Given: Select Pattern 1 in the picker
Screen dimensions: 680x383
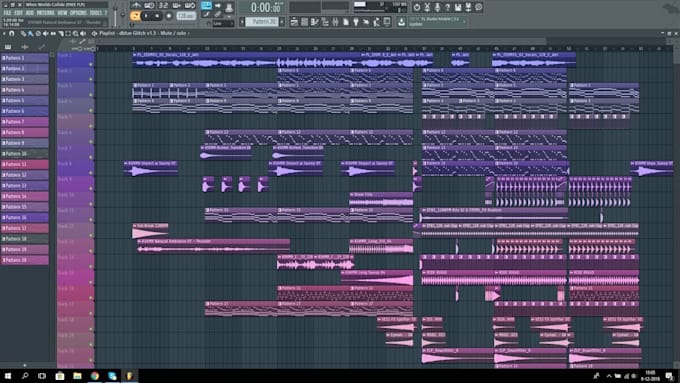Looking at the screenshot, I should (25, 58).
